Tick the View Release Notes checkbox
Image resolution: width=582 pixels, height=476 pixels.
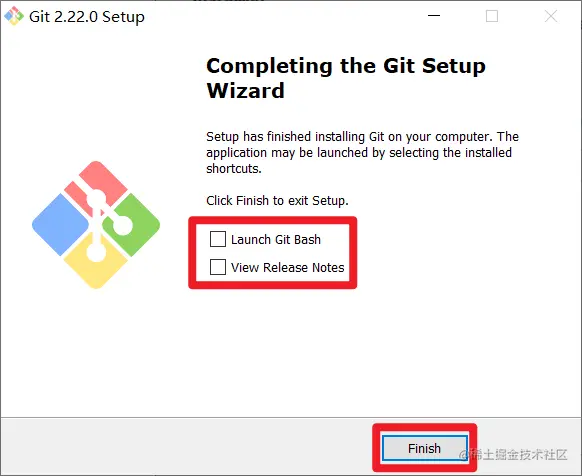(x=218, y=267)
